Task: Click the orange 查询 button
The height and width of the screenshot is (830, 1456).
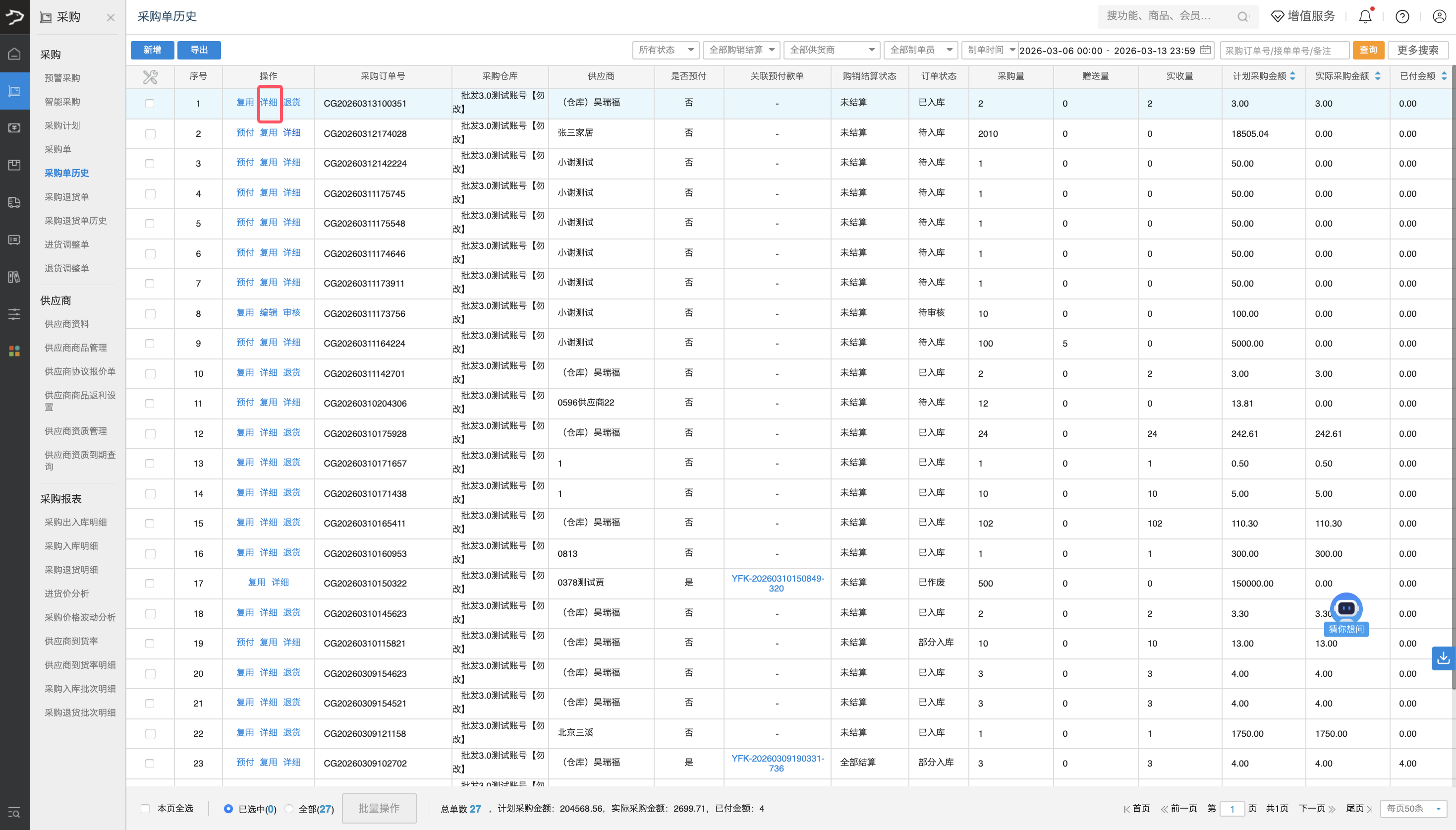Action: click(x=1368, y=50)
